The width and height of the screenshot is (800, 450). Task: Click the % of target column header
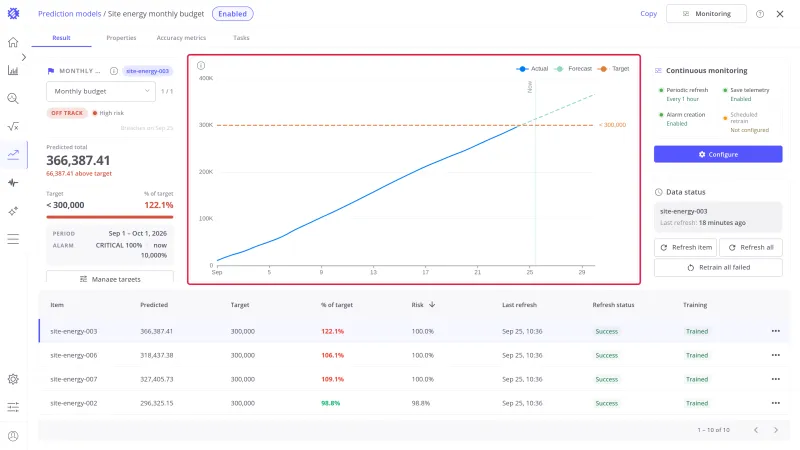[337, 305]
